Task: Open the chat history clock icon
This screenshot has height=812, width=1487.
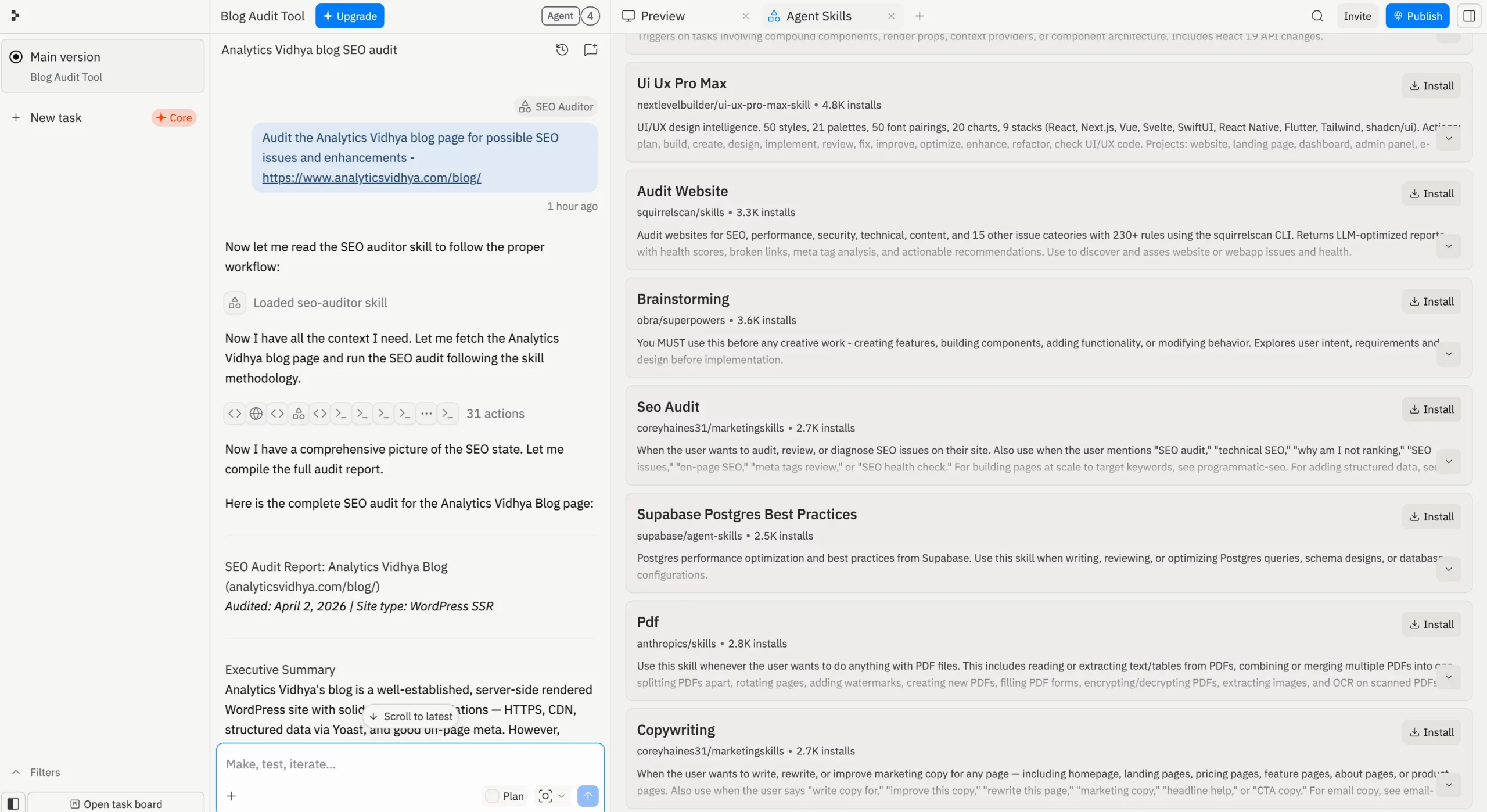Action: click(x=562, y=50)
